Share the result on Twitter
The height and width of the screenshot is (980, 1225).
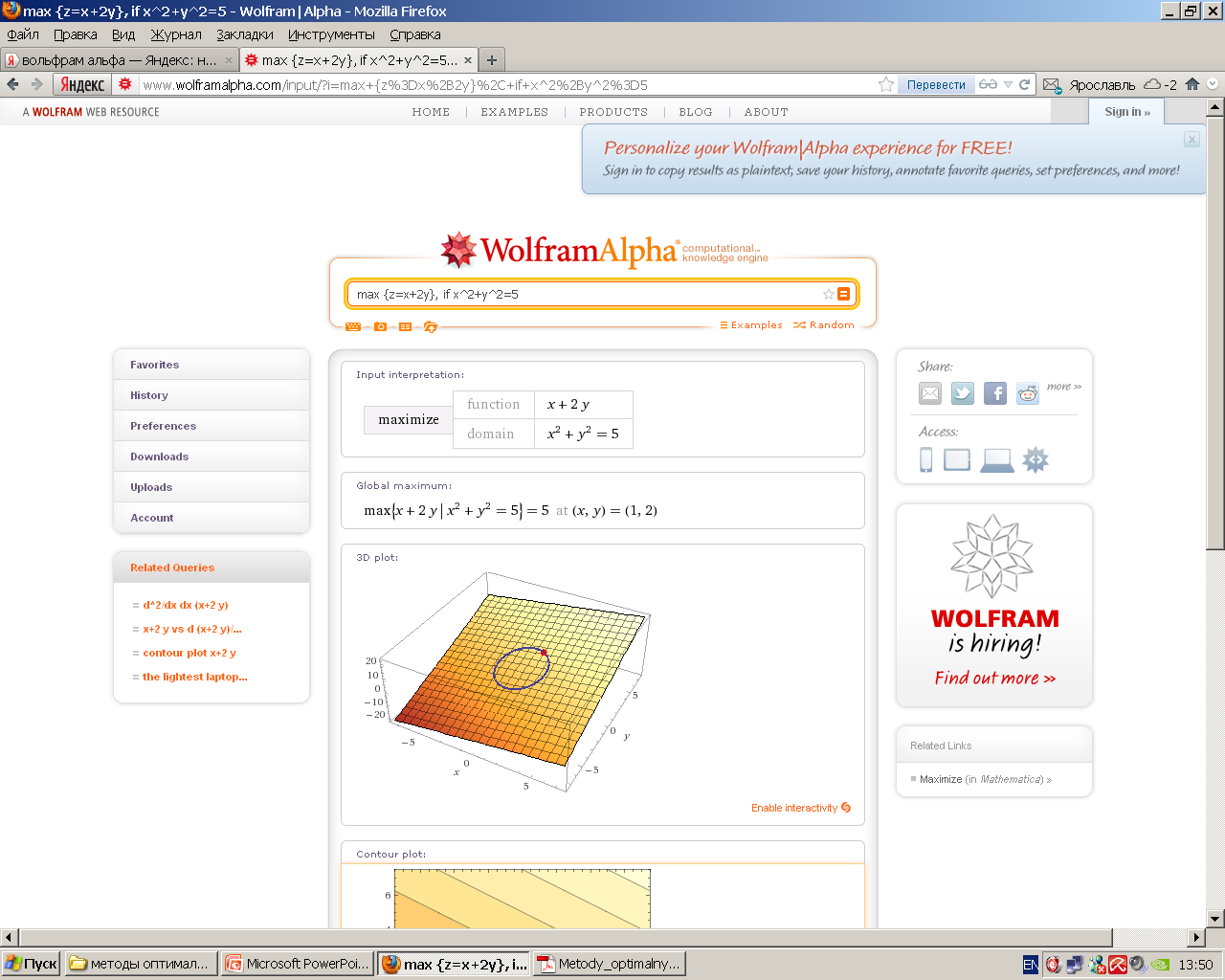[963, 393]
